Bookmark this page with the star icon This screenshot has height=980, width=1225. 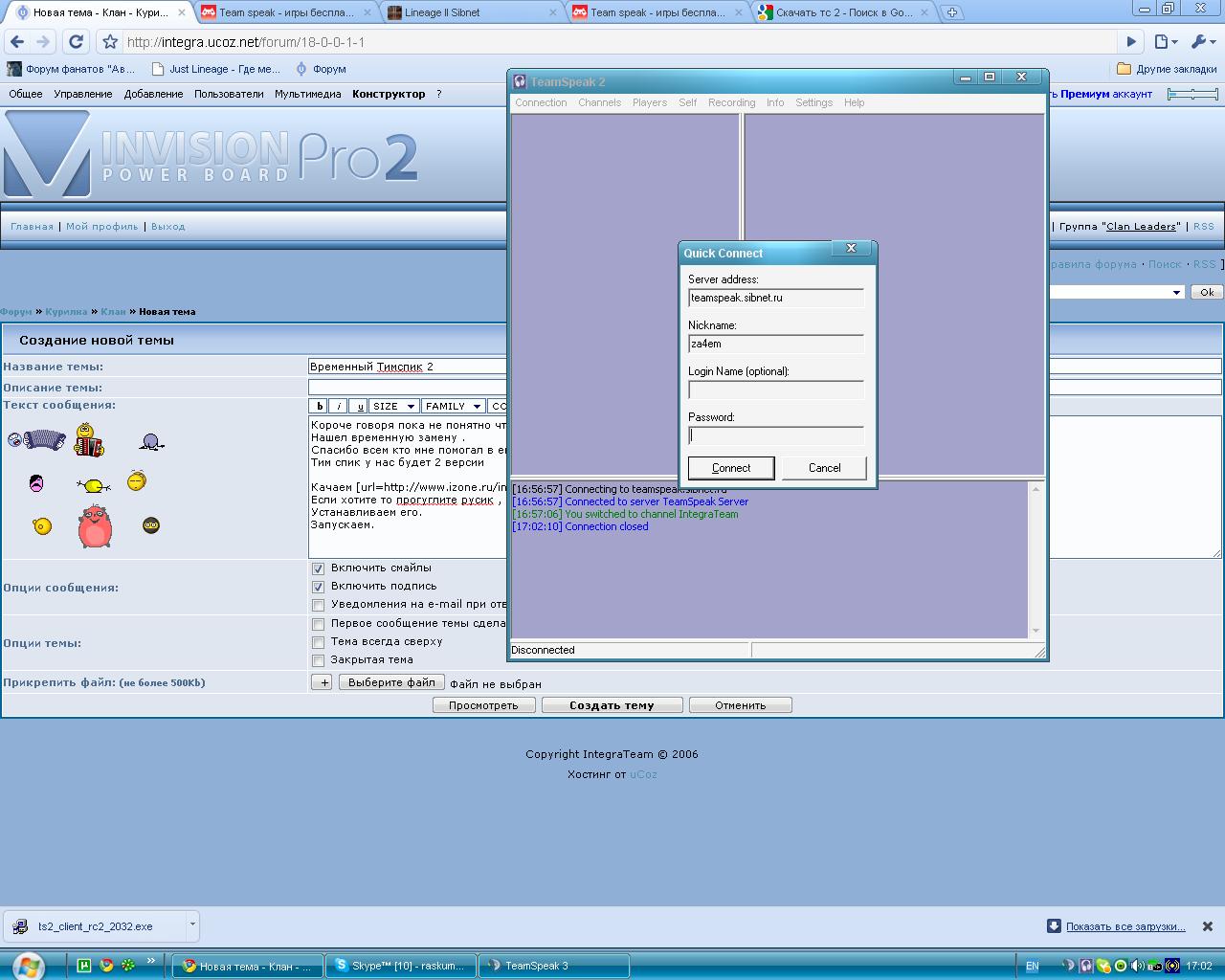(110, 42)
